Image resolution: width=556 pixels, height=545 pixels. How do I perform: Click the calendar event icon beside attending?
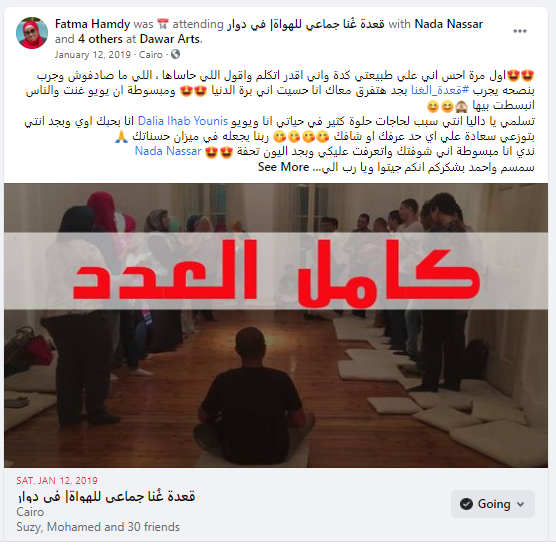coord(163,24)
